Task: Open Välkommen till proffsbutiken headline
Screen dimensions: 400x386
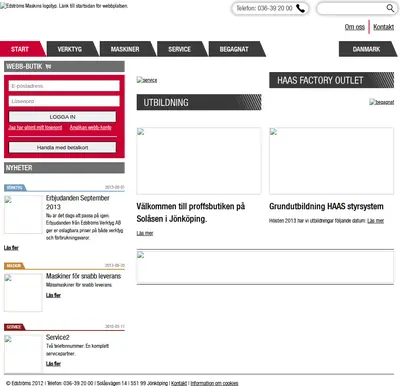Action: pos(191,213)
